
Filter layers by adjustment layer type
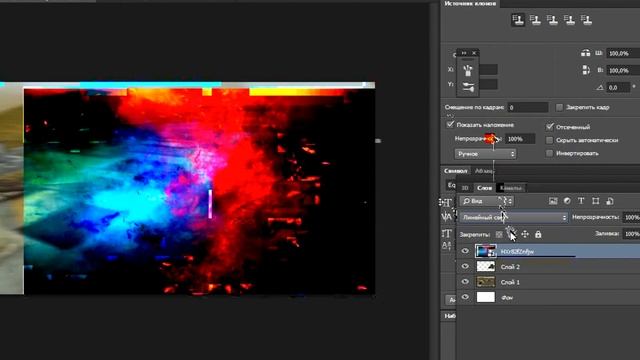point(567,201)
